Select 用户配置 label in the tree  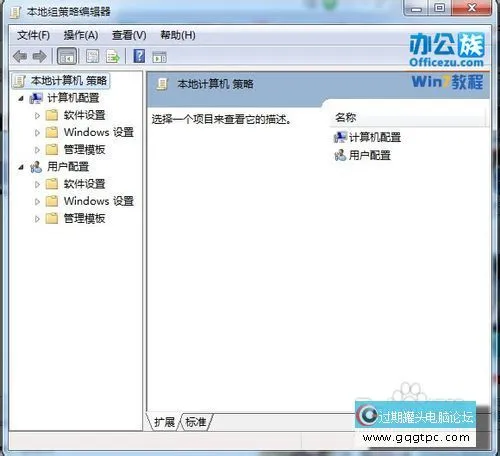(x=68, y=167)
